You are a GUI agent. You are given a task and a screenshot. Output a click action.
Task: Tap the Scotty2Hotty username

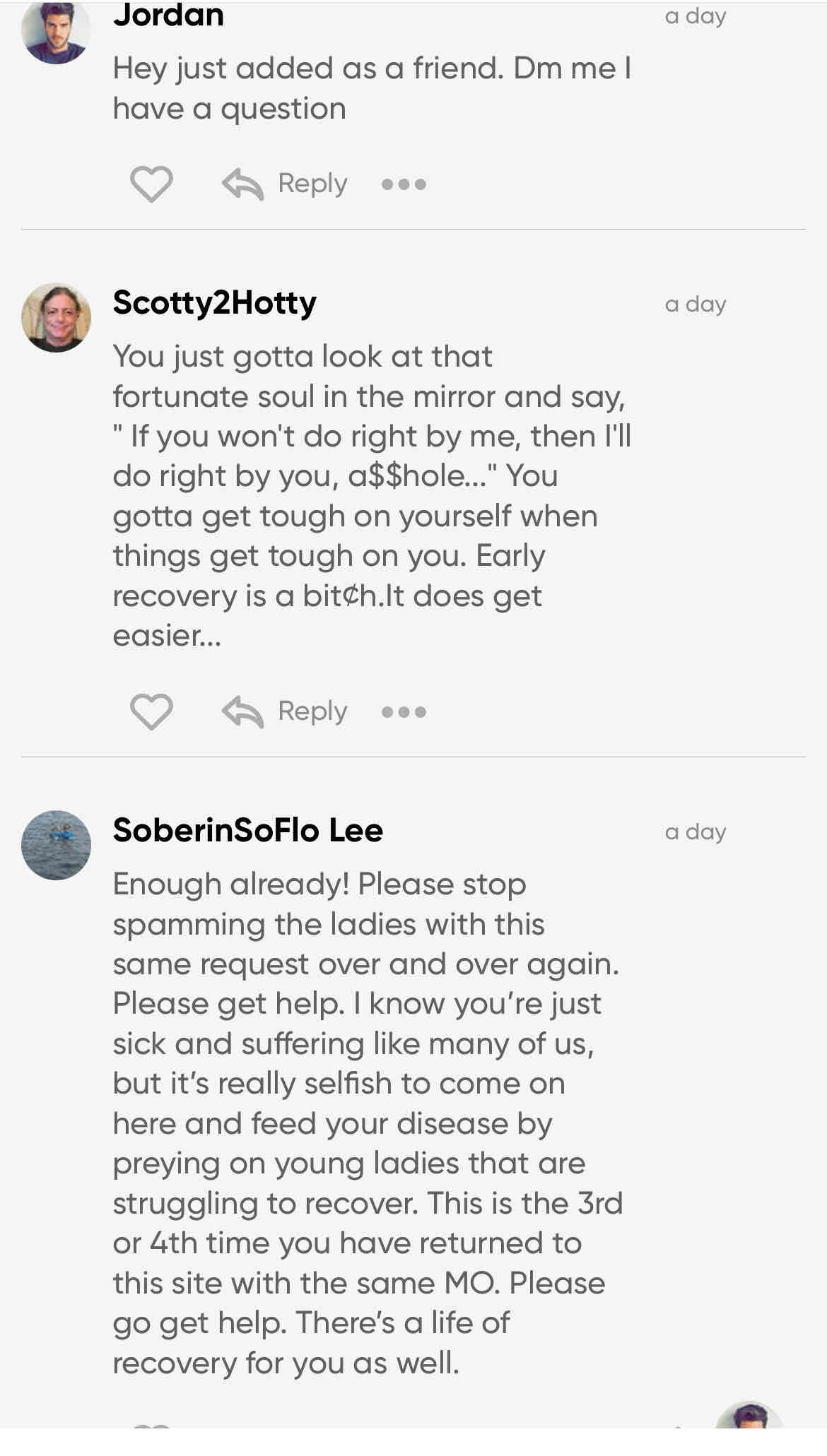coord(214,303)
